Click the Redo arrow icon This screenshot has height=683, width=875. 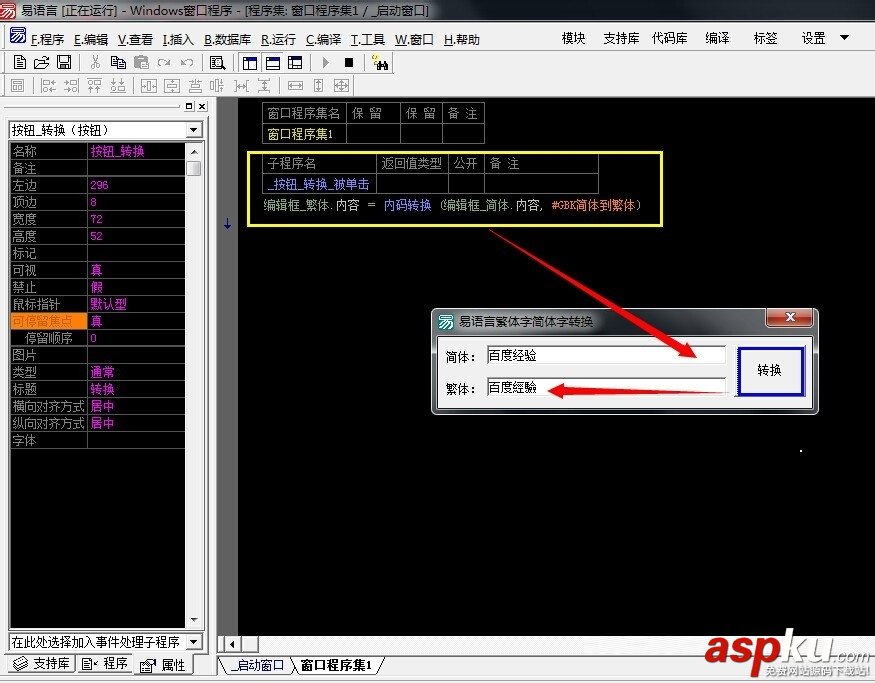pyautogui.click(x=164, y=62)
